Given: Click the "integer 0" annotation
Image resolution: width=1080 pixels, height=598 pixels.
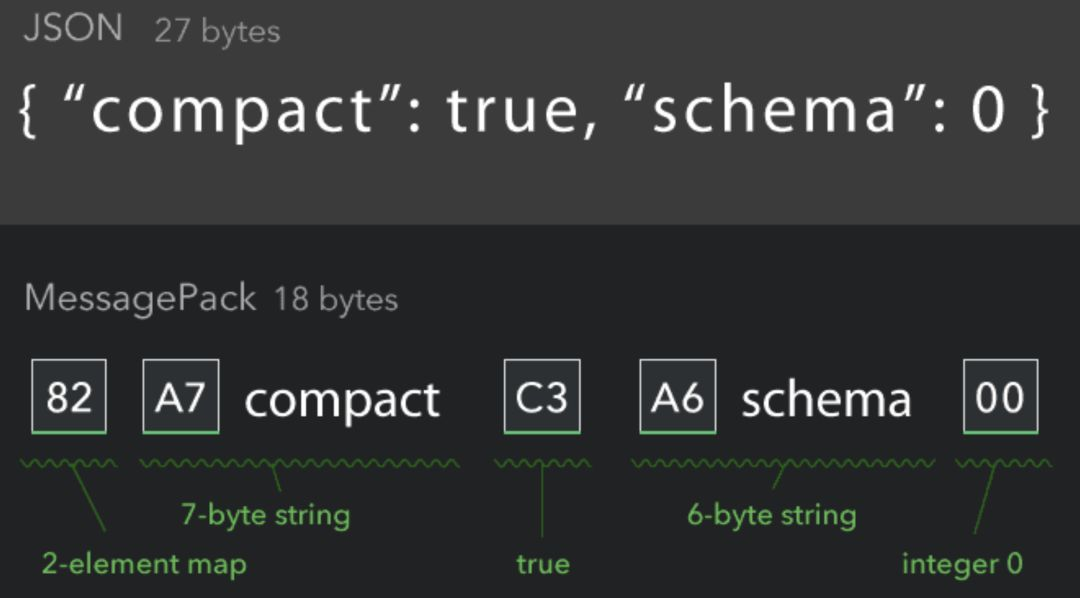Looking at the screenshot, I should 962,564.
